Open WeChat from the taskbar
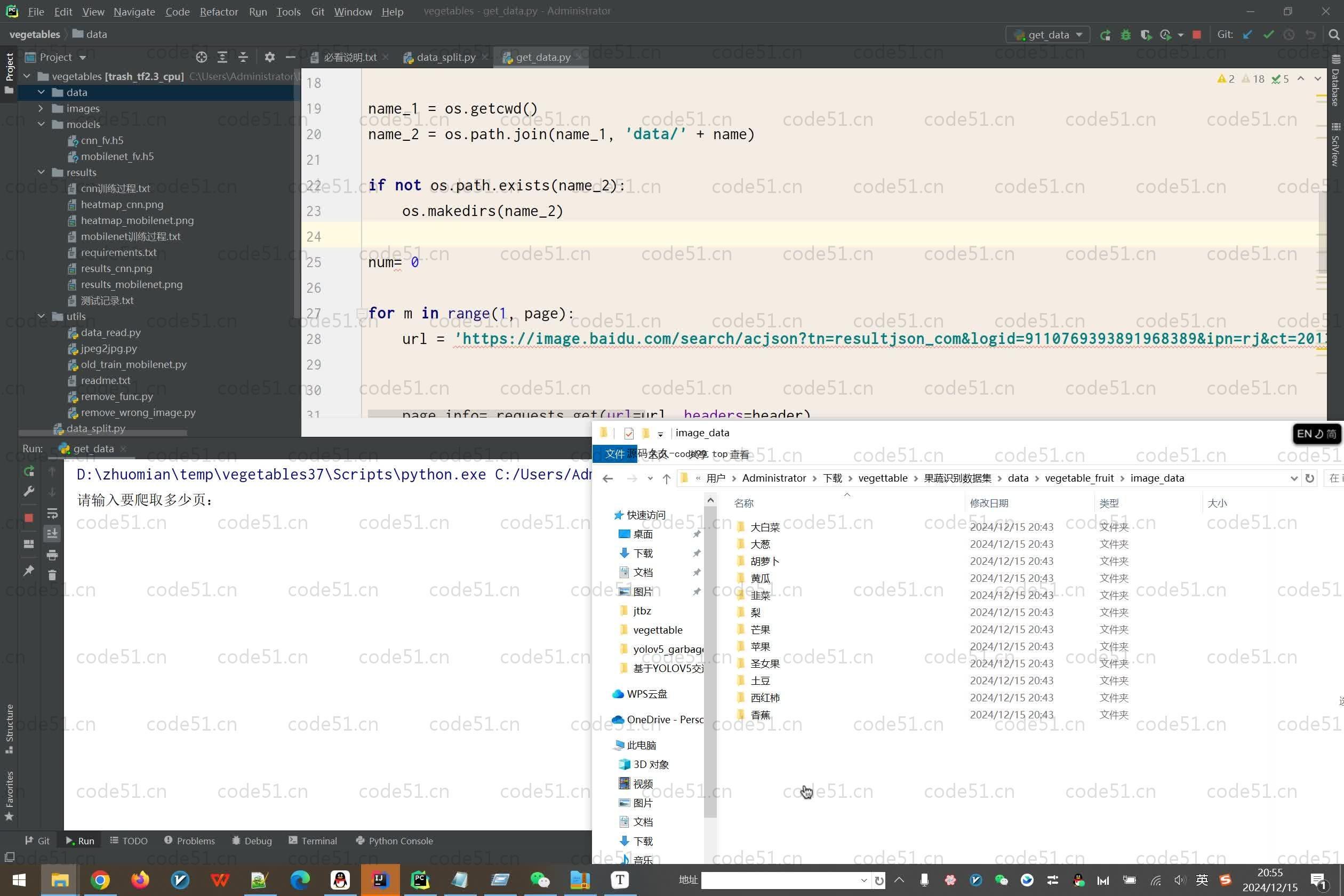Viewport: 1344px width, 896px height. point(540,880)
